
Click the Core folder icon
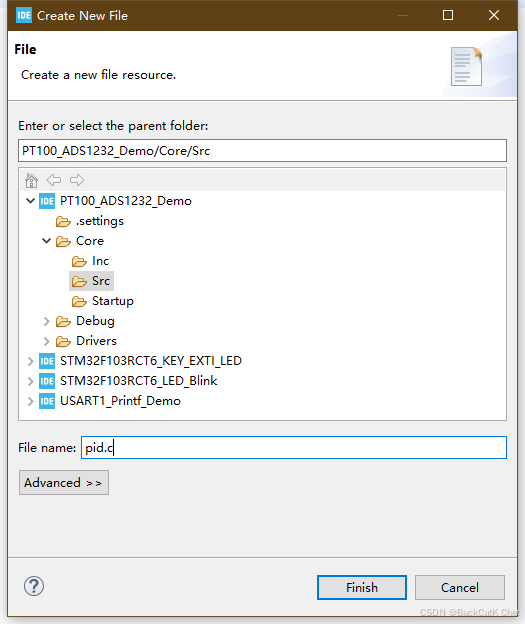[63, 241]
